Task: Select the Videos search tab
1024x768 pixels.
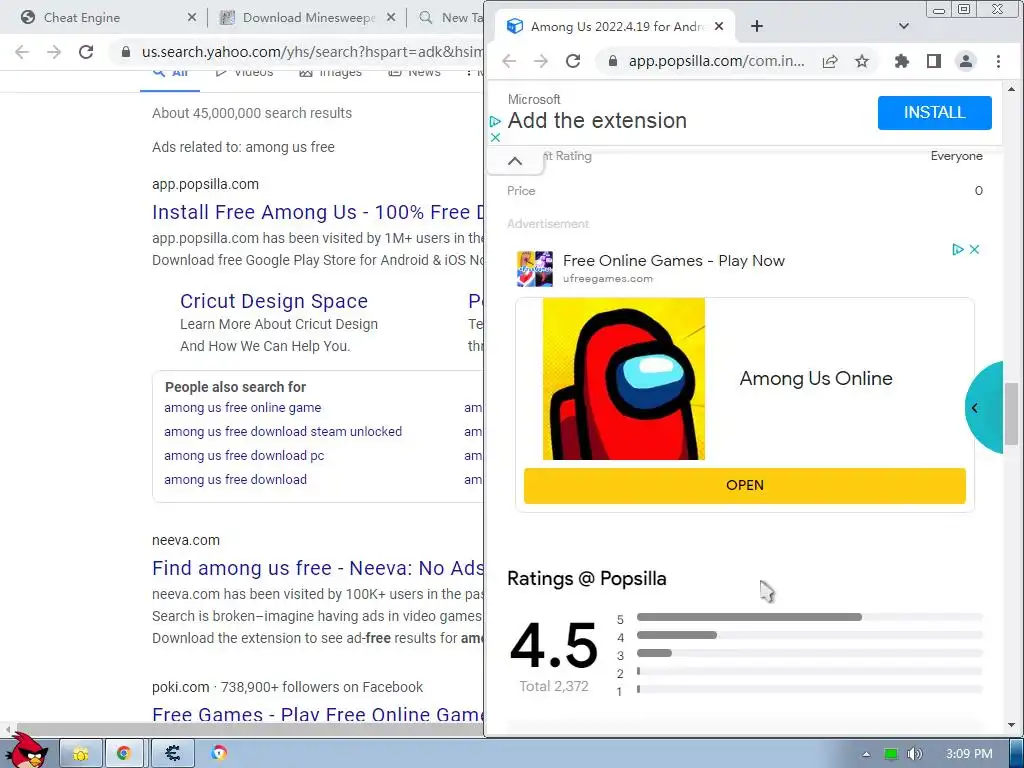Action: pos(245,72)
